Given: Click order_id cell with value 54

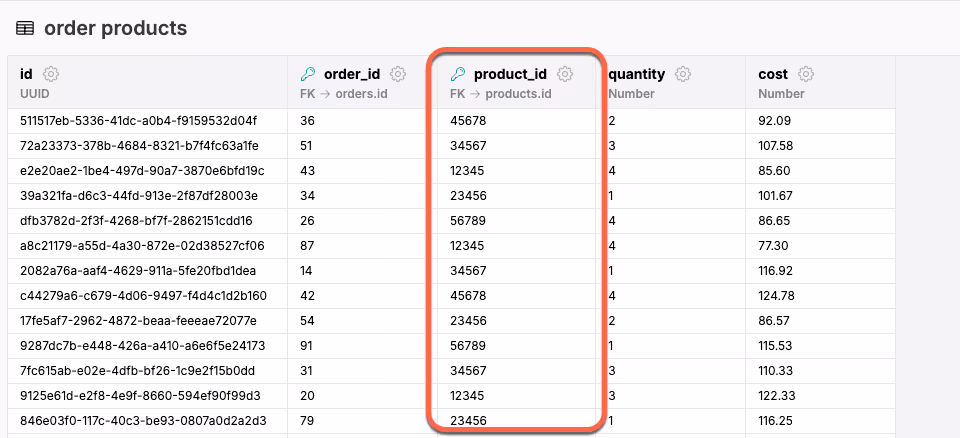Looking at the screenshot, I should [x=362, y=320].
